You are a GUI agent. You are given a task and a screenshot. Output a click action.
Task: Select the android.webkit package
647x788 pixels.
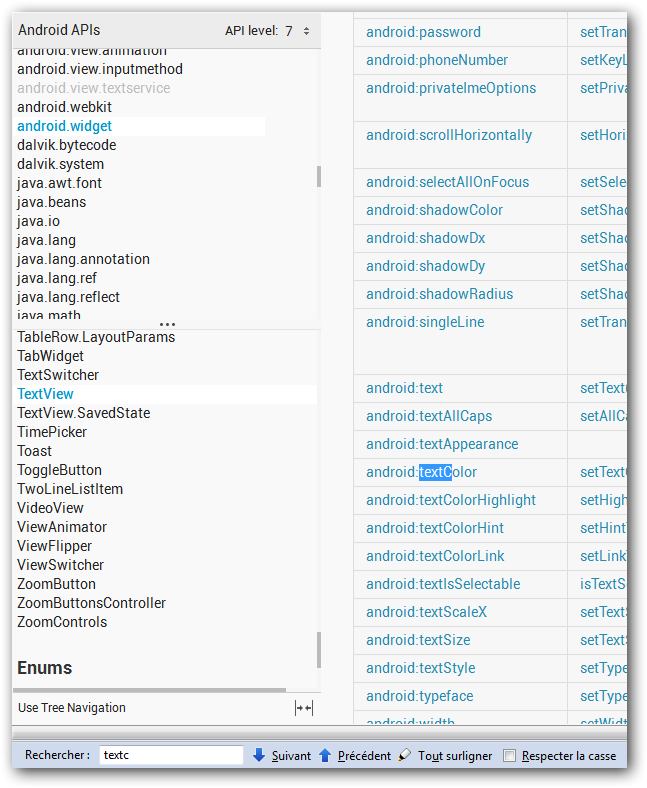[64, 107]
